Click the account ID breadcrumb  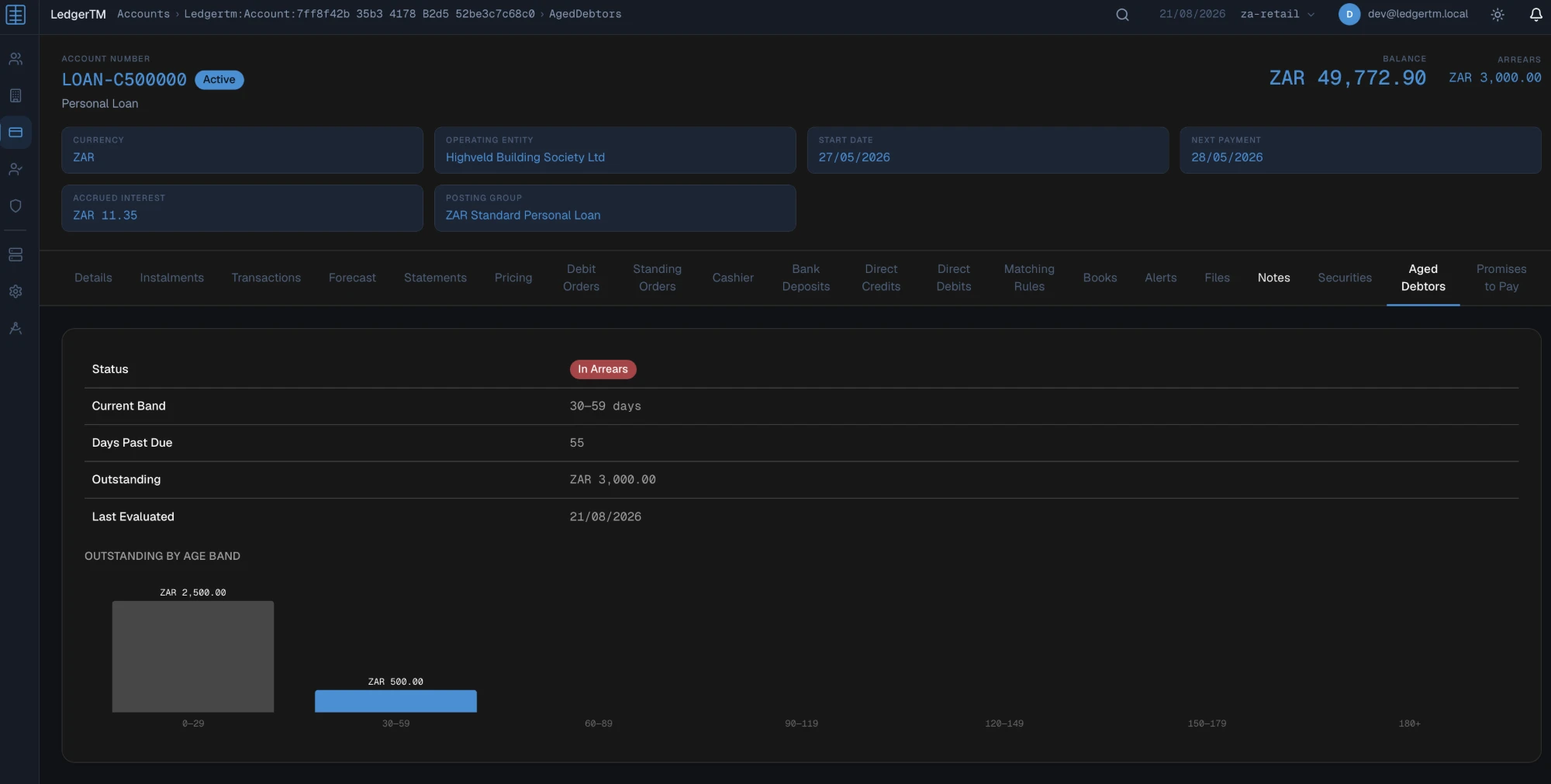359,14
